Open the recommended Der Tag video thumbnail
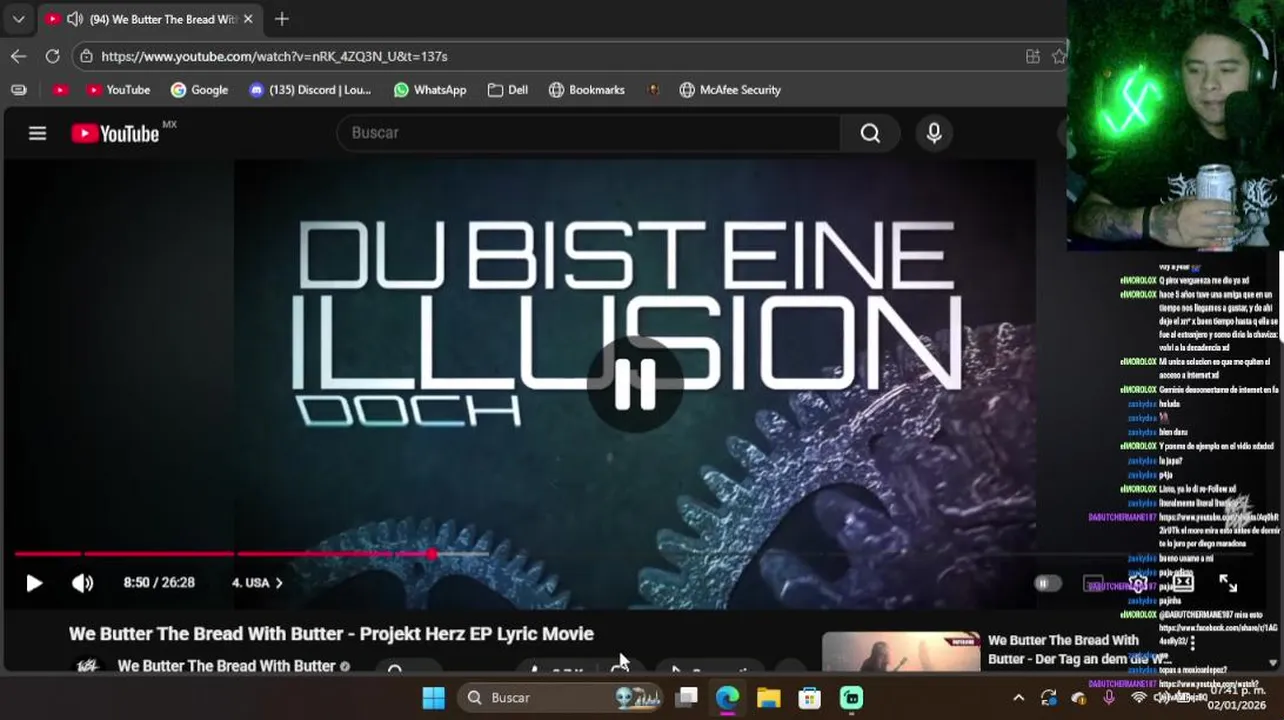Screen dimensions: 1284x720 [901, 652]
